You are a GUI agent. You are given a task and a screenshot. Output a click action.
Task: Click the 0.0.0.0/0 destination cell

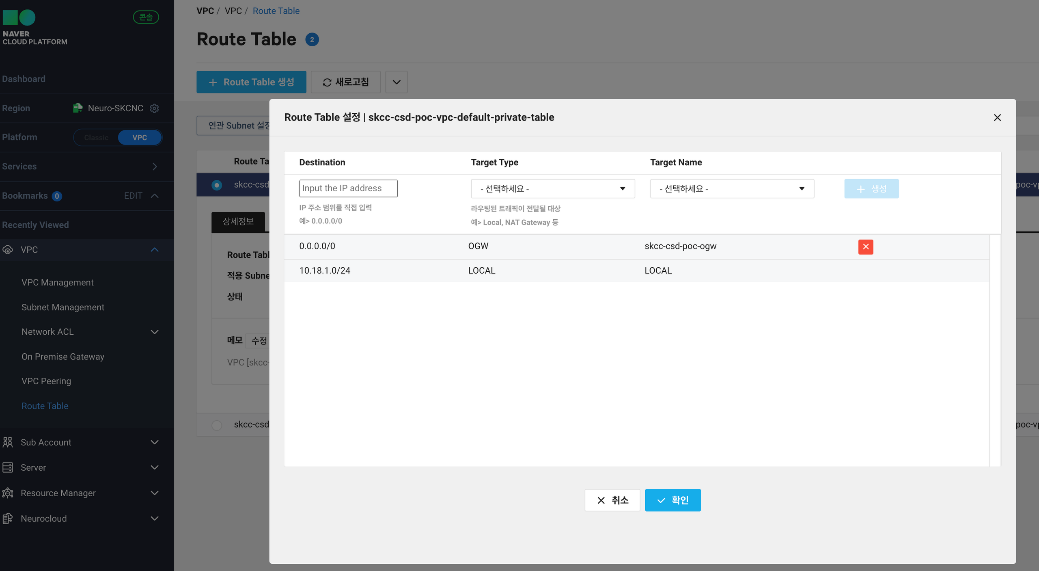click(317, 246)
